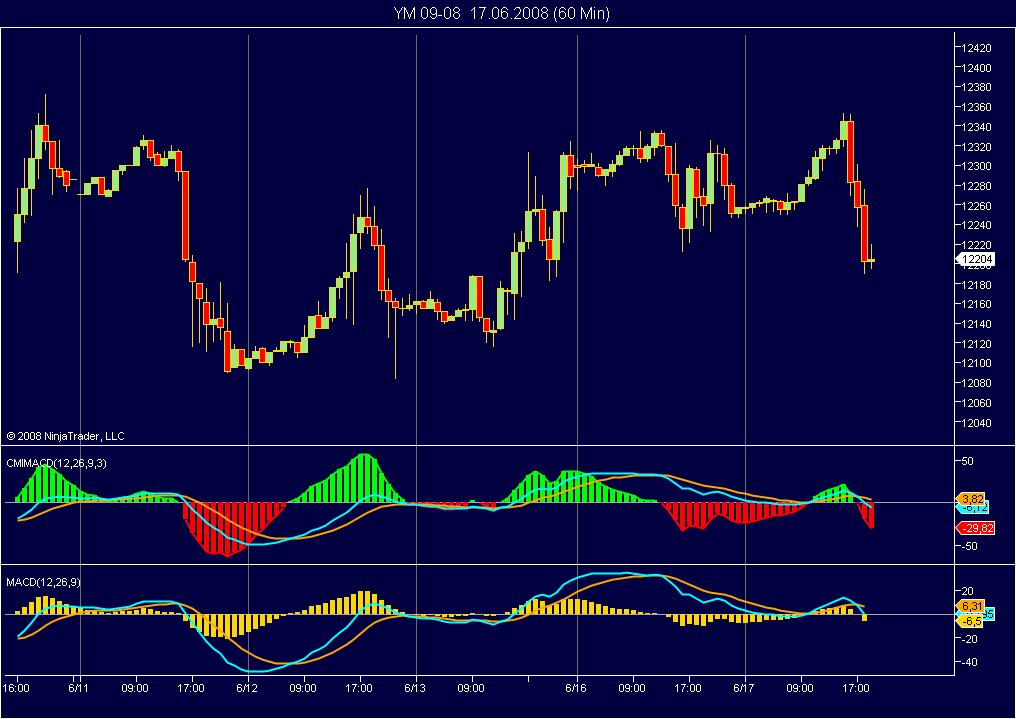
Task: Click the 20 label on MACD axis
Action: coord(967,591)
